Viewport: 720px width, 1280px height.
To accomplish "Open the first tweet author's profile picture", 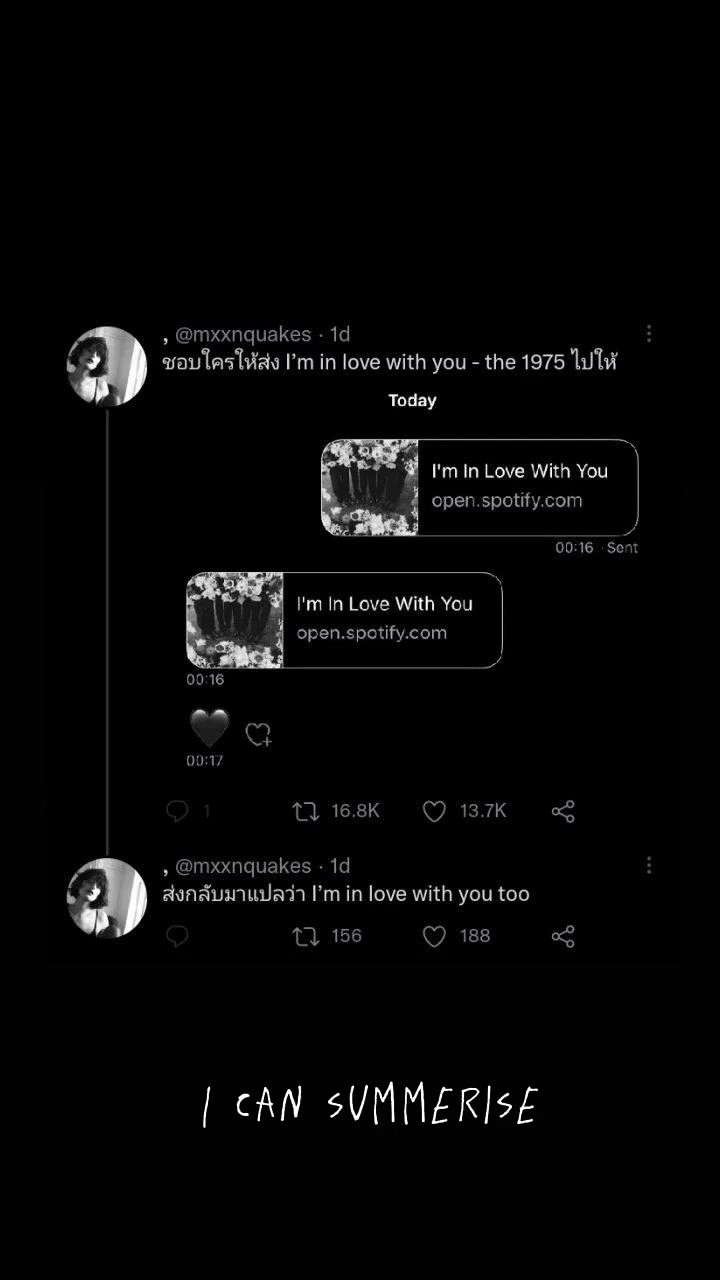I will (x=107, y=366).
